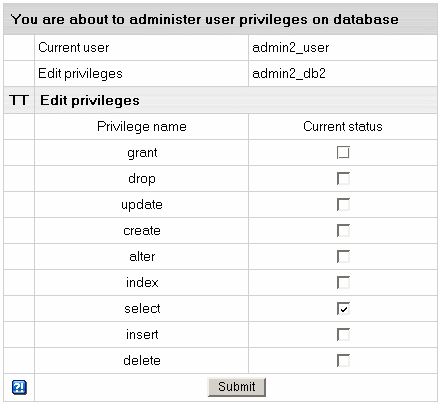This screenshot has height=403, width=439.
Task: Enable the create privilege checkbox
Action: pyautogui.click(x=343, y=230)
